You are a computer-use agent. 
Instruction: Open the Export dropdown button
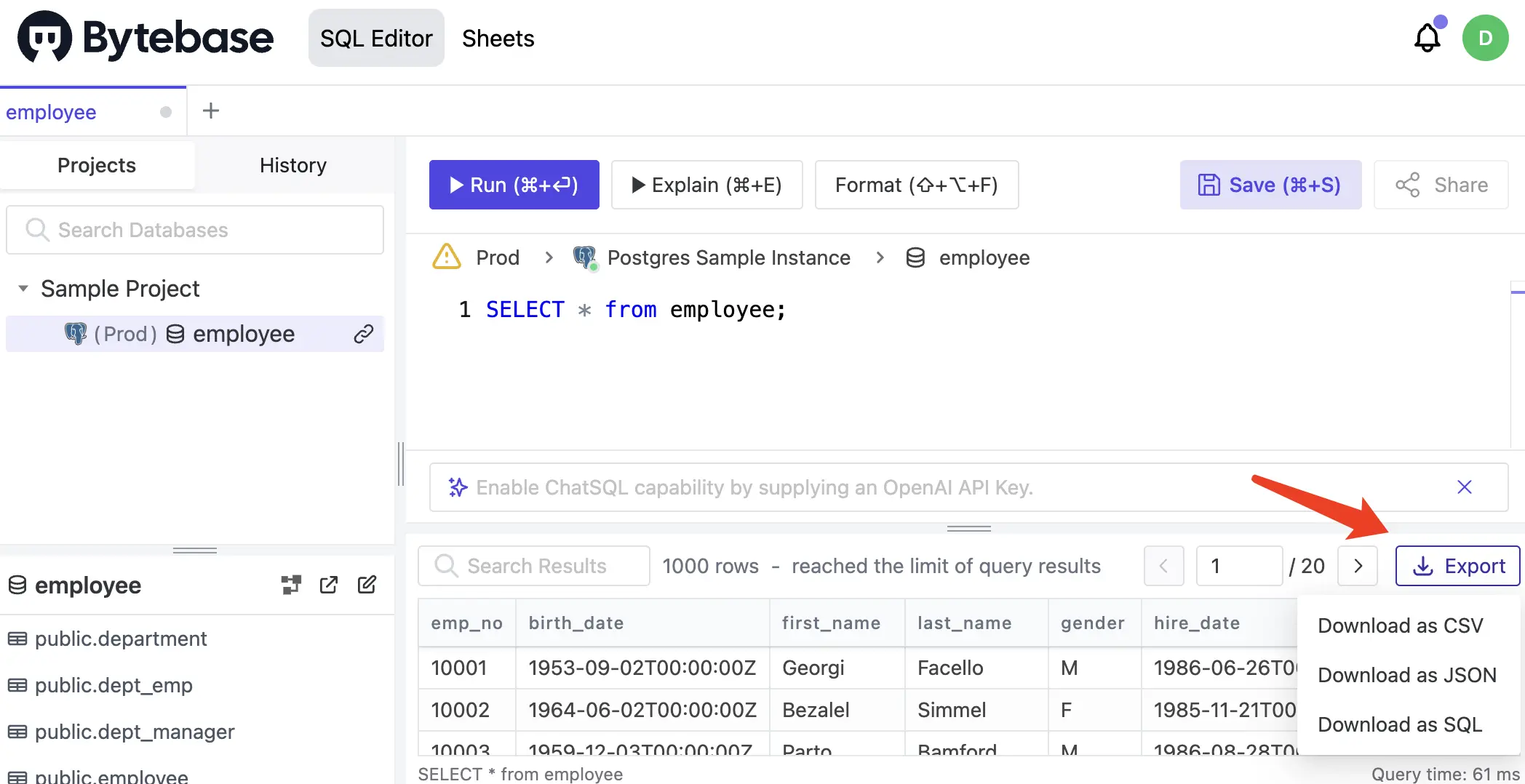click(x=1457, y=566)
